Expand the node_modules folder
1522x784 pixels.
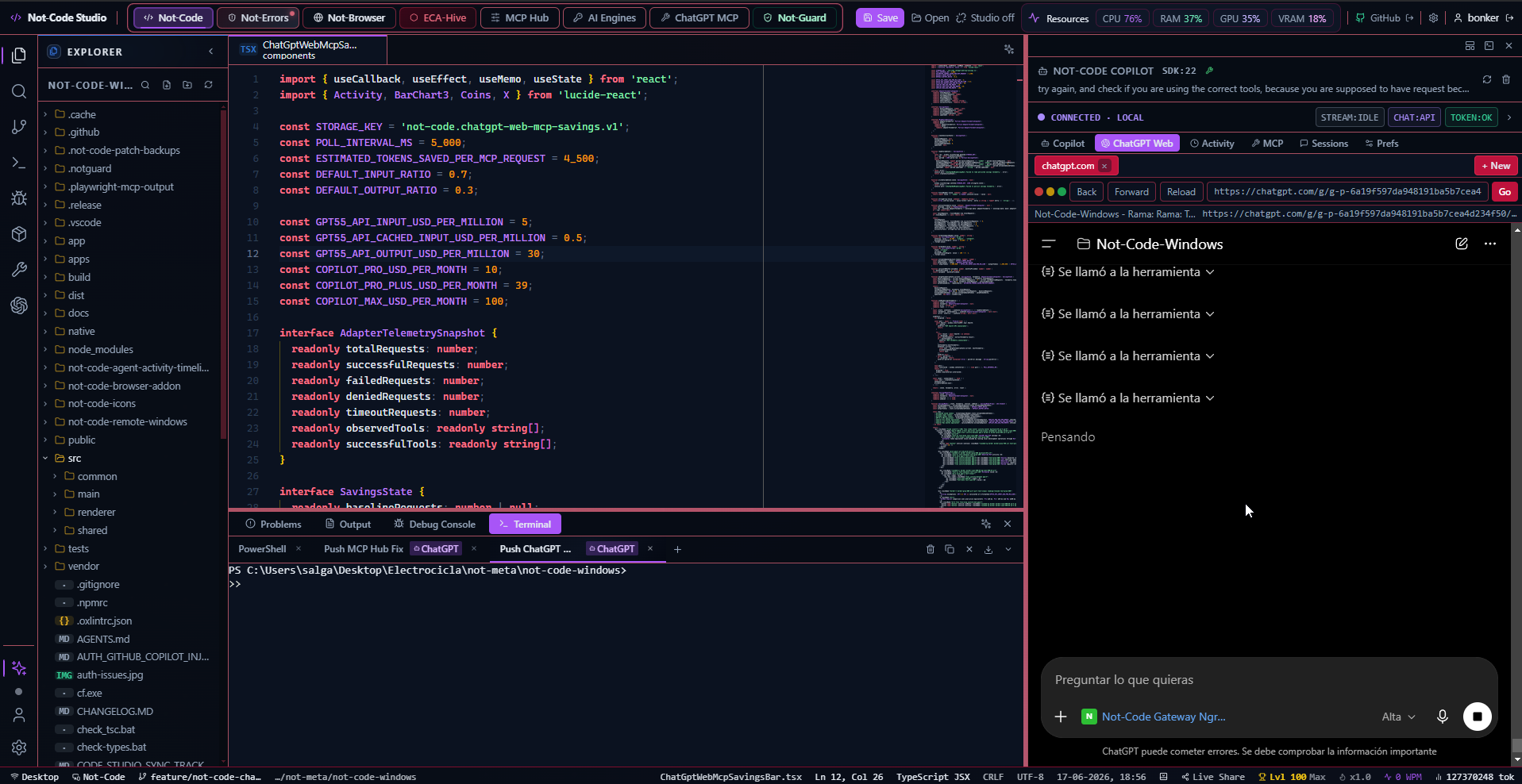point(100,349)
